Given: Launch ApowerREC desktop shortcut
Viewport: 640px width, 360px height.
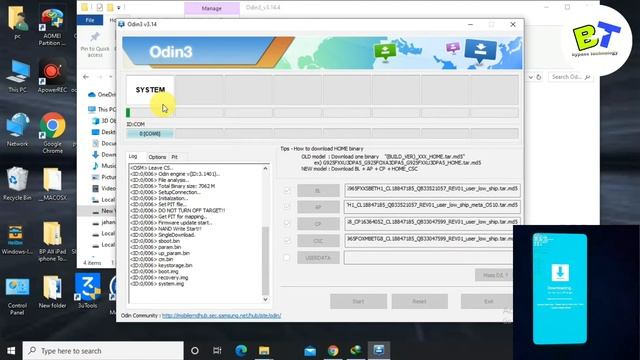Looking at the screenshot, I should tap(52, 76).
